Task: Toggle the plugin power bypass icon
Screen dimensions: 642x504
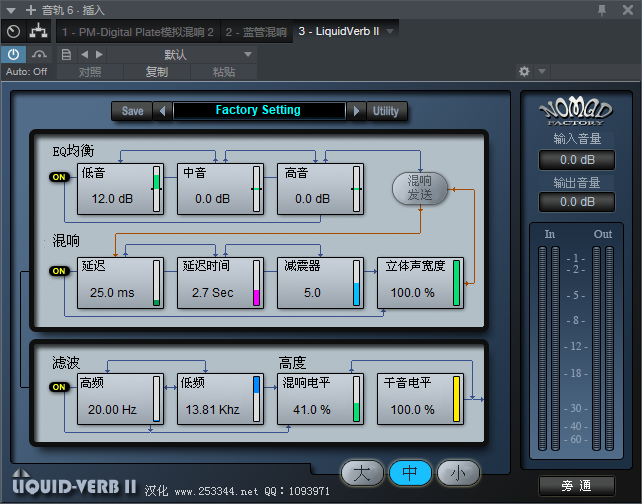Action: tap(14, 54)
